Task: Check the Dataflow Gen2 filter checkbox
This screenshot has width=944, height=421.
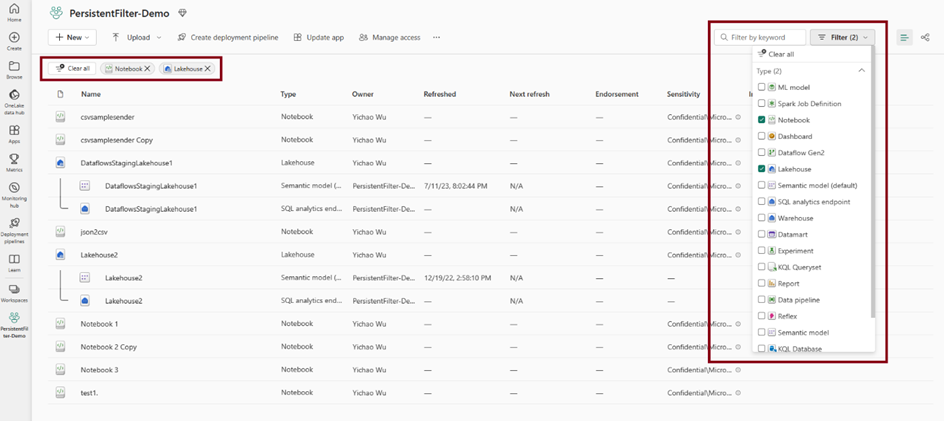Action: click(x=762, y=152)
